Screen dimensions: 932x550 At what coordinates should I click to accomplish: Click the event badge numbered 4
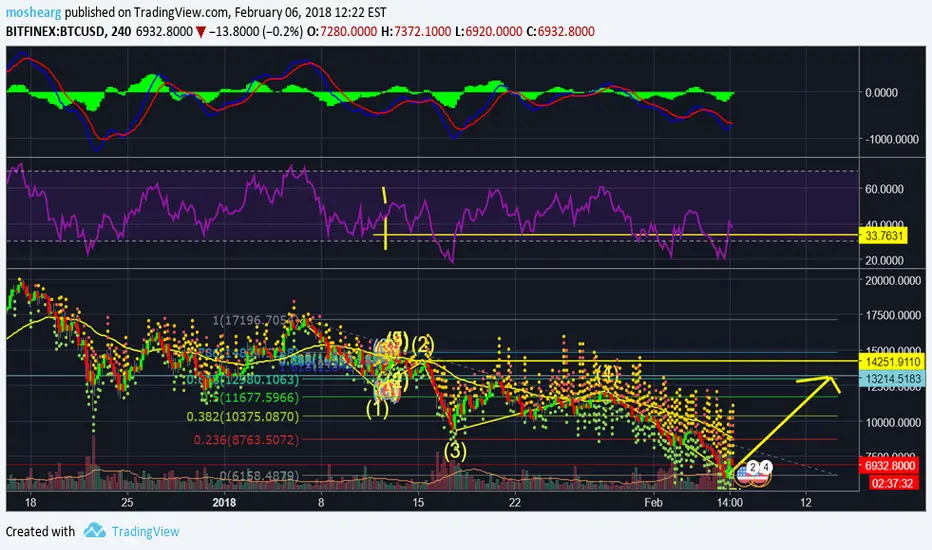(x=766, y=467)
